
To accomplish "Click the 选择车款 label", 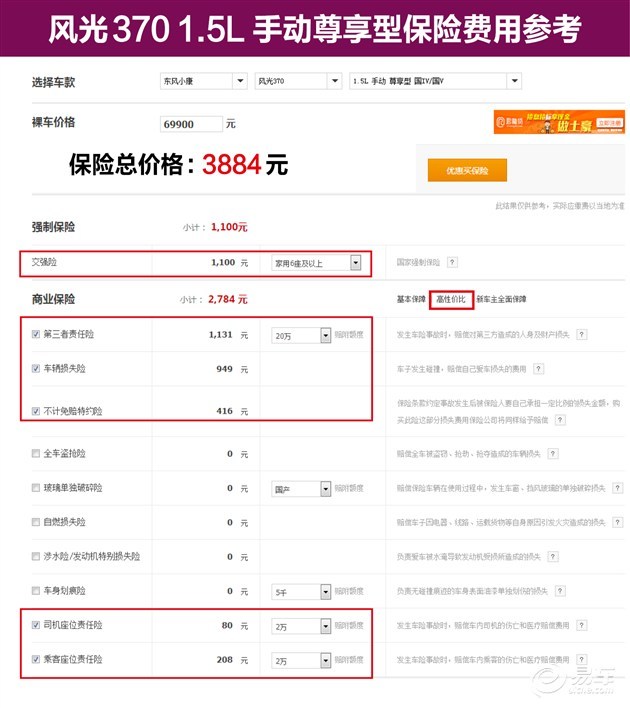I will coord(53,82).
